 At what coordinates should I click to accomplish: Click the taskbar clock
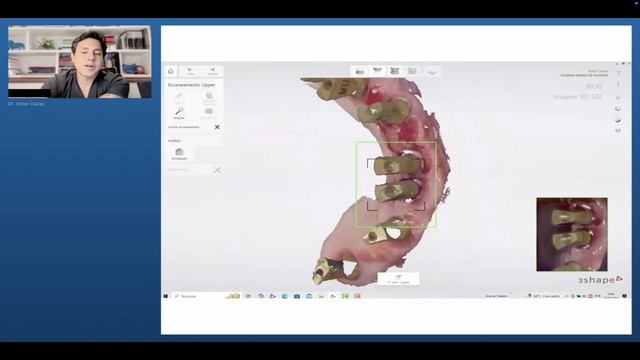point(611,296)
